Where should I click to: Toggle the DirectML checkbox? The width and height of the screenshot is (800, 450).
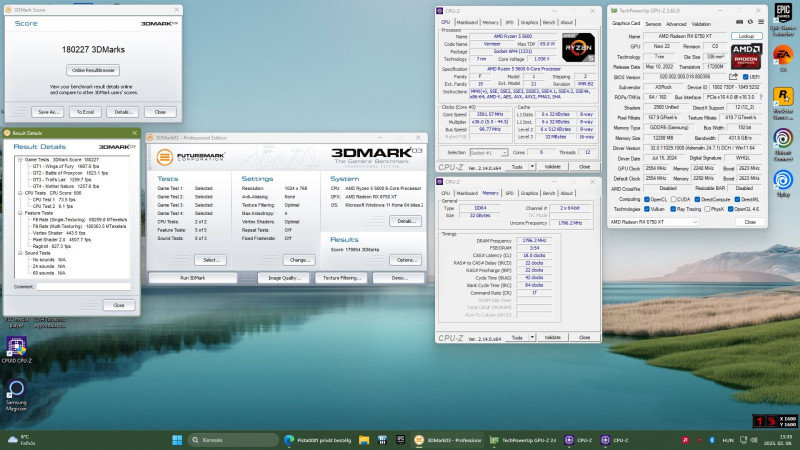(x=737, y=199)
